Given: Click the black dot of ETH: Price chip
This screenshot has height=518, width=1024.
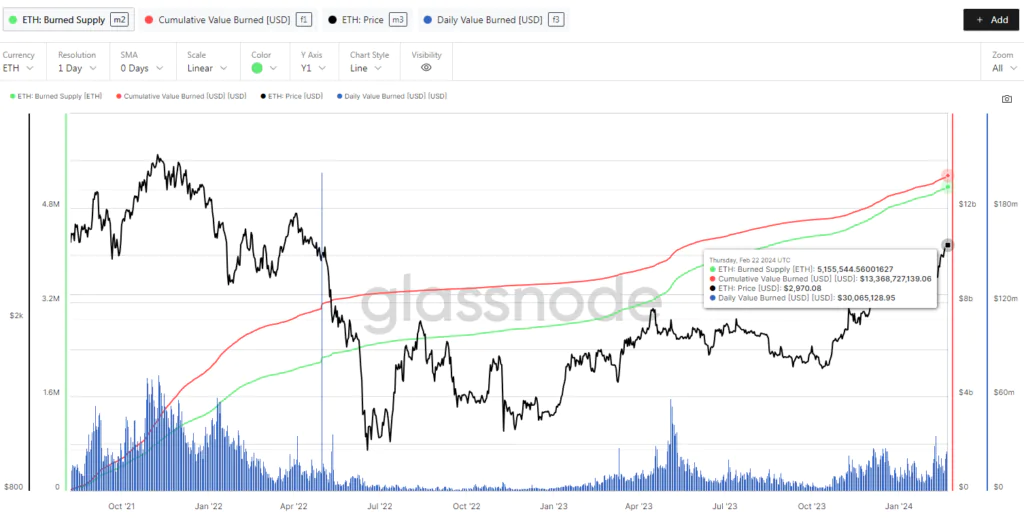Looking at the screenshot, I should [332, 19].
